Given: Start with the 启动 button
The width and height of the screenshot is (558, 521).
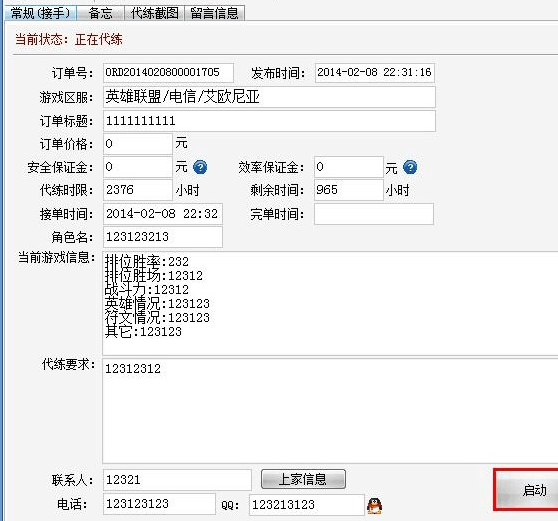Looking at the screenshot, I should (x=527, y=490).
